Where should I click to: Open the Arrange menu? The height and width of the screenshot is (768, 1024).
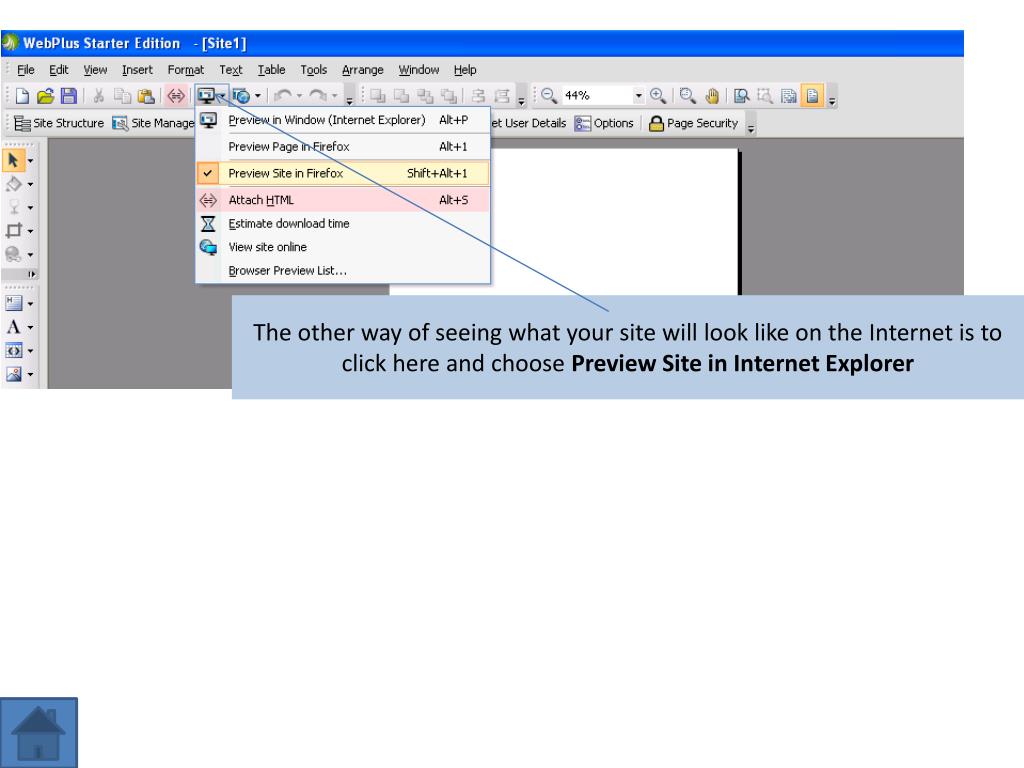click(x=362, y=70)
